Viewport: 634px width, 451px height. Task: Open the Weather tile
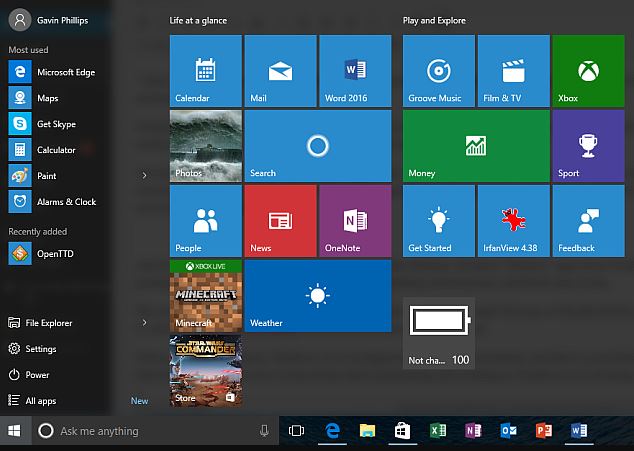(x=318, y=296)
